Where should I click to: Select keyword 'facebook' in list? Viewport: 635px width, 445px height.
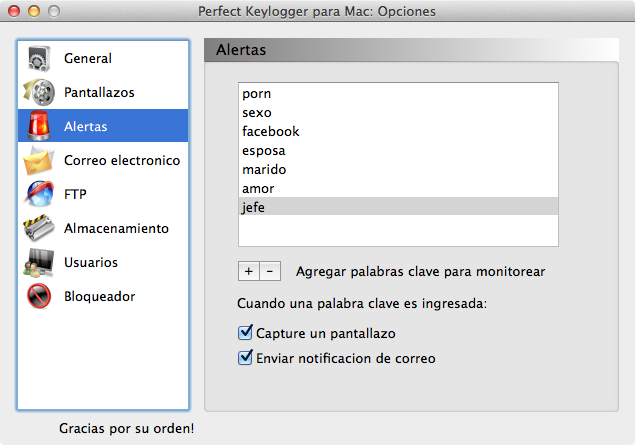(398, 132)
